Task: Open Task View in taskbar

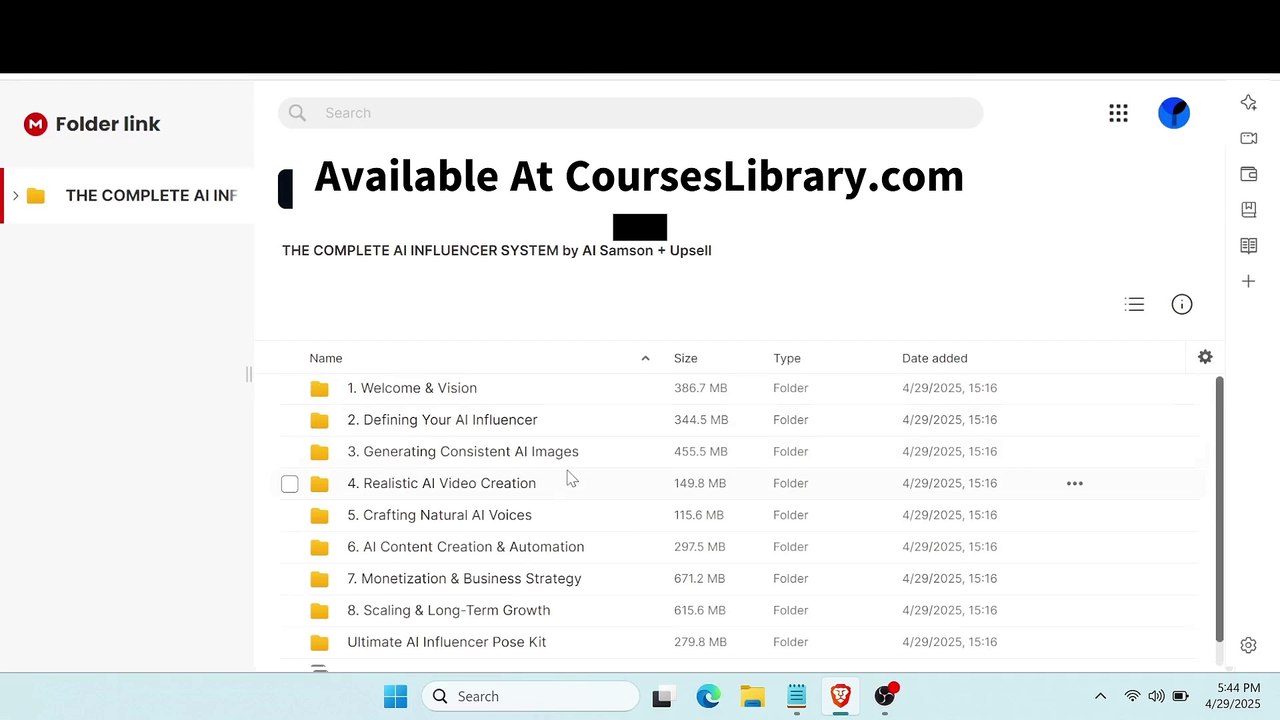Action: pos(662,697)
